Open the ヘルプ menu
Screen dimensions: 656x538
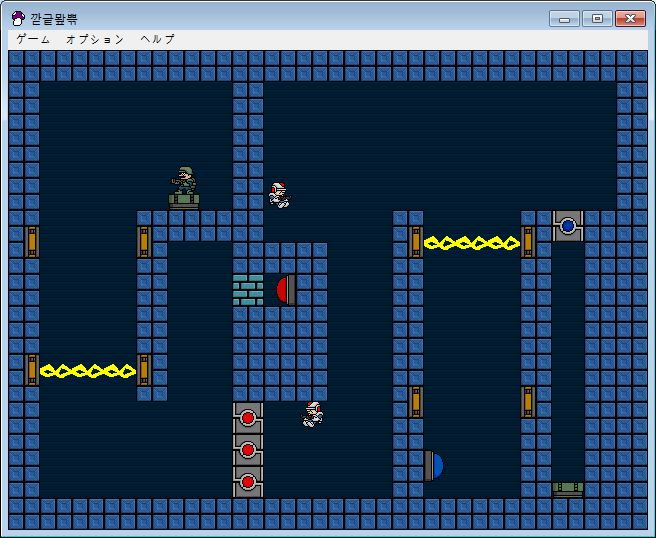(158, 39)
